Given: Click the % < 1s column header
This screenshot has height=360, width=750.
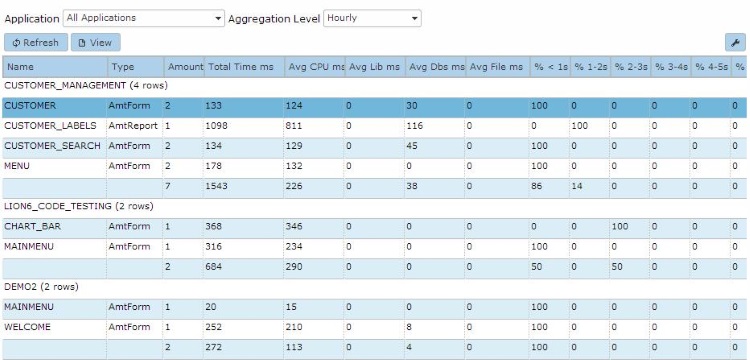Looking at the screenshot, I should tap(550, 67).
